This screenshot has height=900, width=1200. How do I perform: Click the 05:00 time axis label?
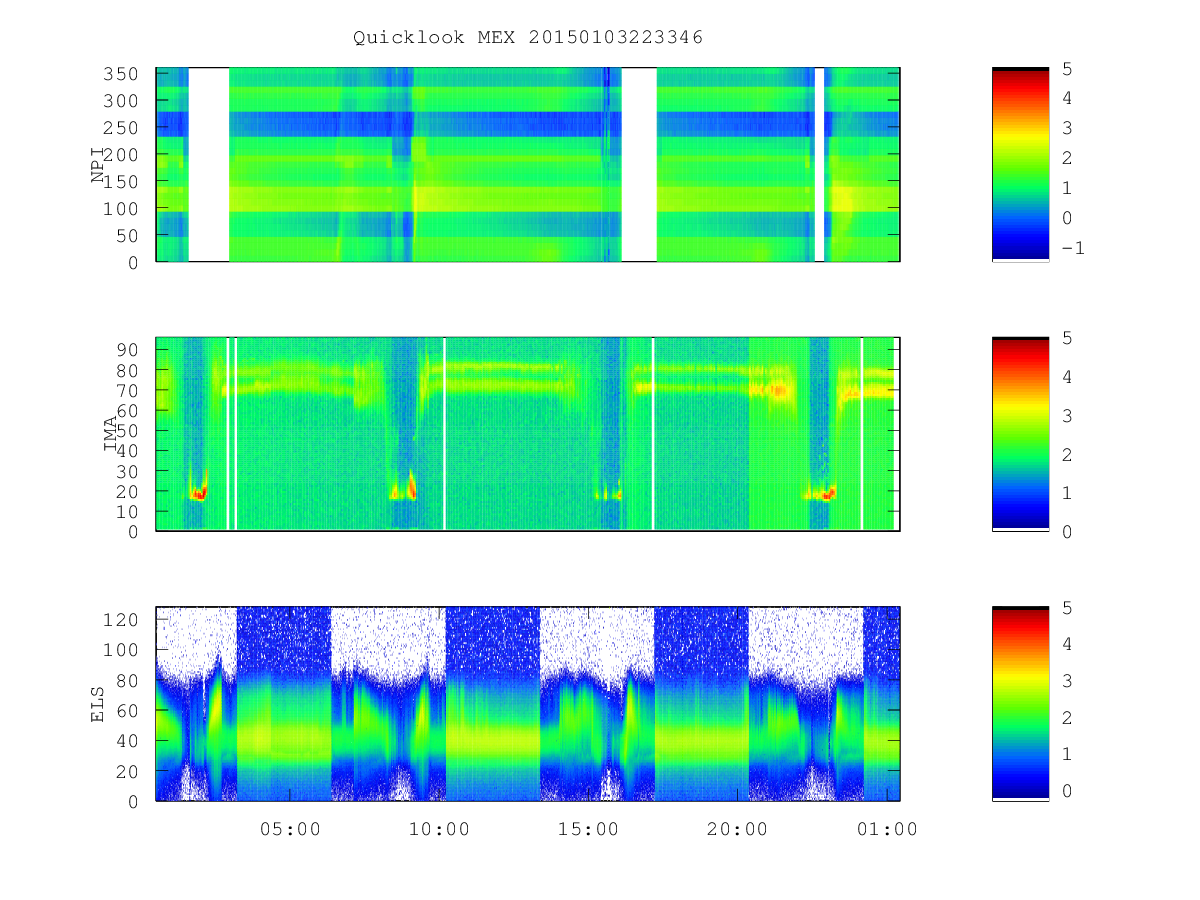290,829
